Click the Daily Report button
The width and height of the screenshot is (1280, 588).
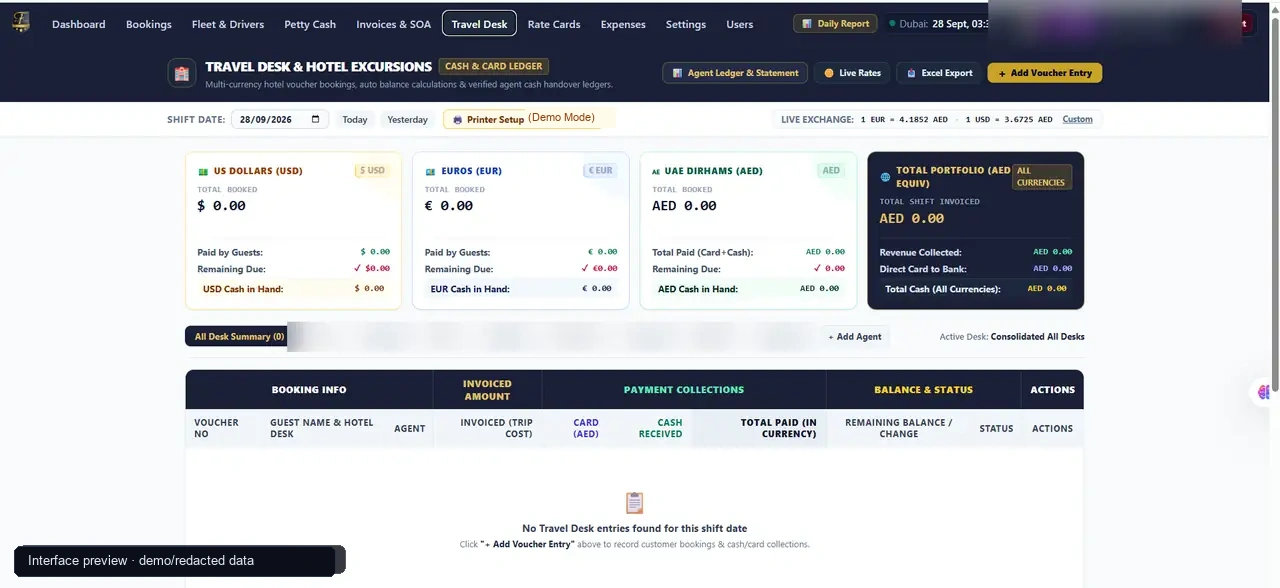coord(835,23)
